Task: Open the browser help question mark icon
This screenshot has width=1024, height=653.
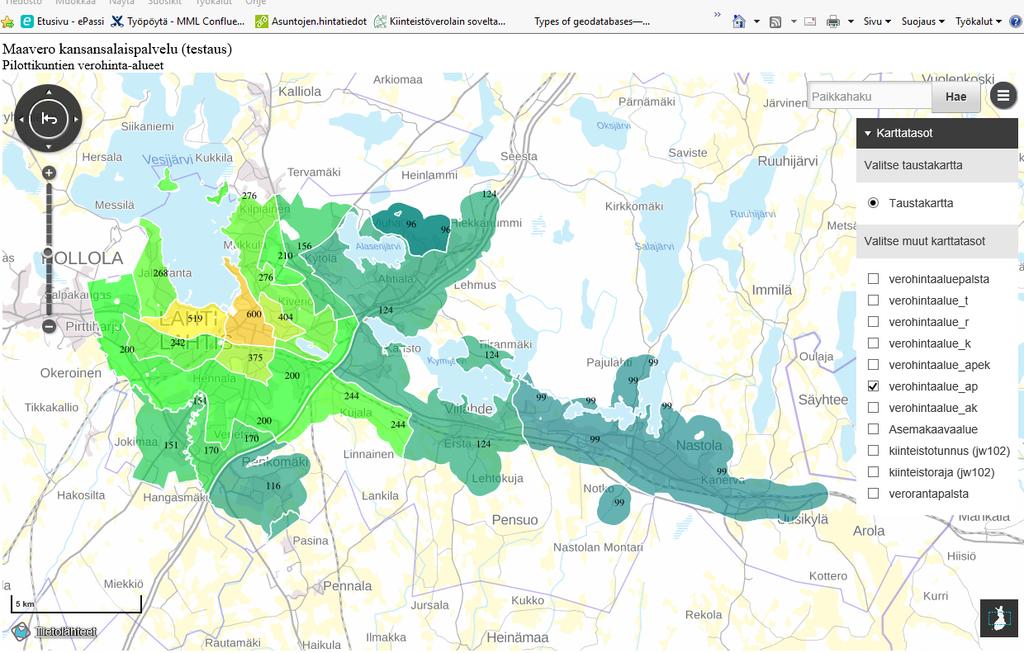Action: pos(1017,22)
